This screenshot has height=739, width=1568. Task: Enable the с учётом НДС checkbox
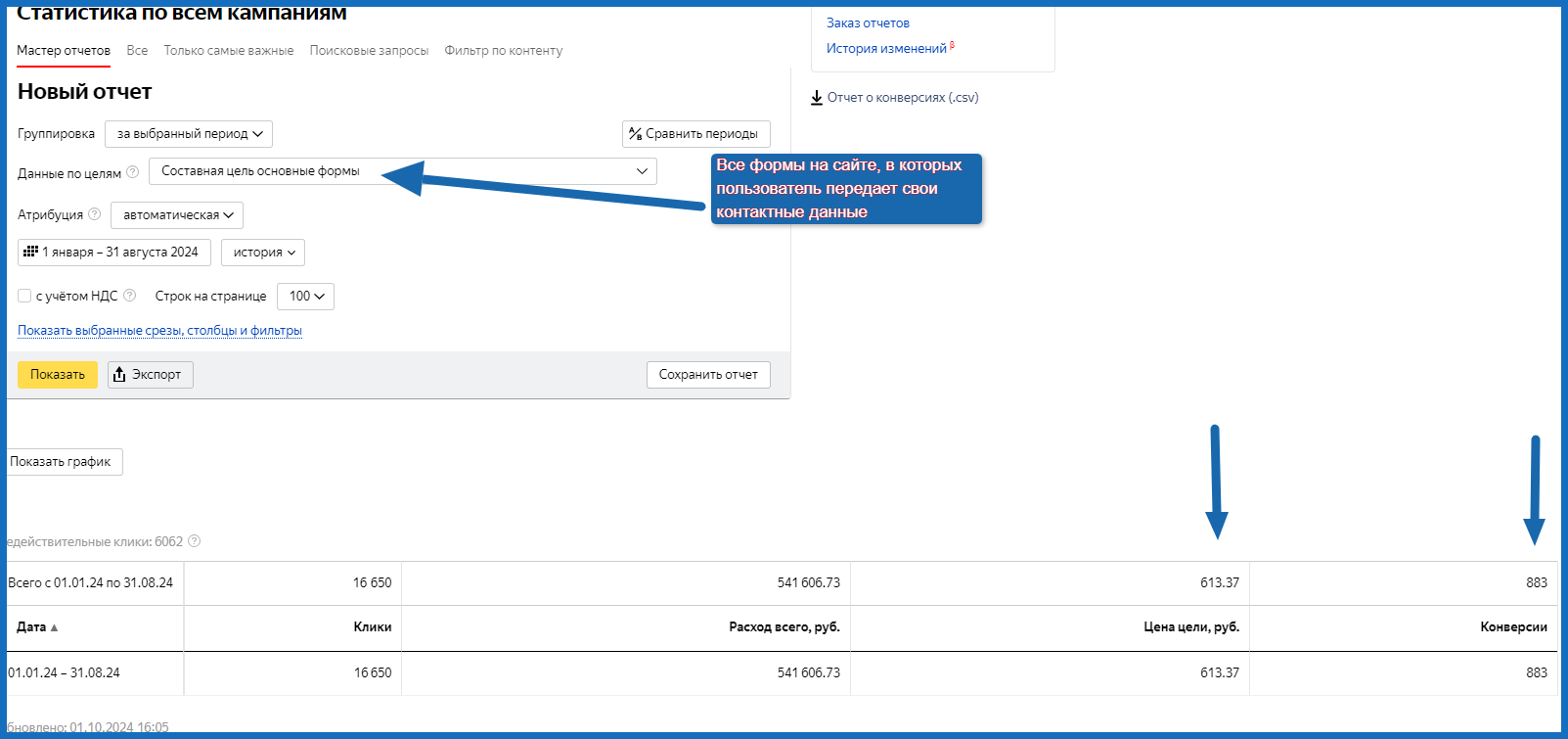24,296
